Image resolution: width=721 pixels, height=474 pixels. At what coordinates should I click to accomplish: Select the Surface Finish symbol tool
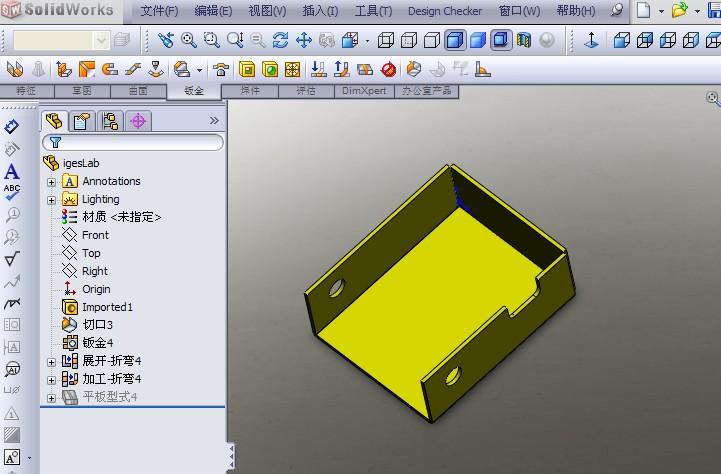point(11,259)
